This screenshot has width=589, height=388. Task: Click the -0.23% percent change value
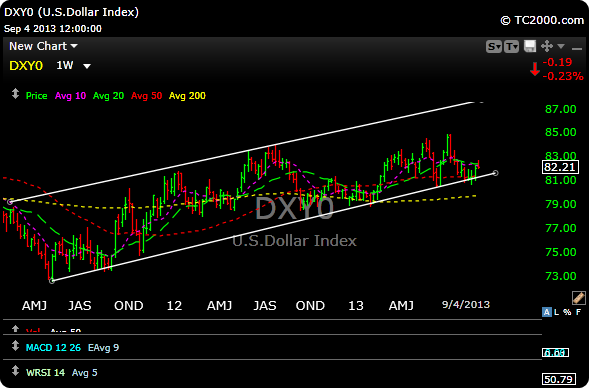pyautogui.click(x=563, y=76)
